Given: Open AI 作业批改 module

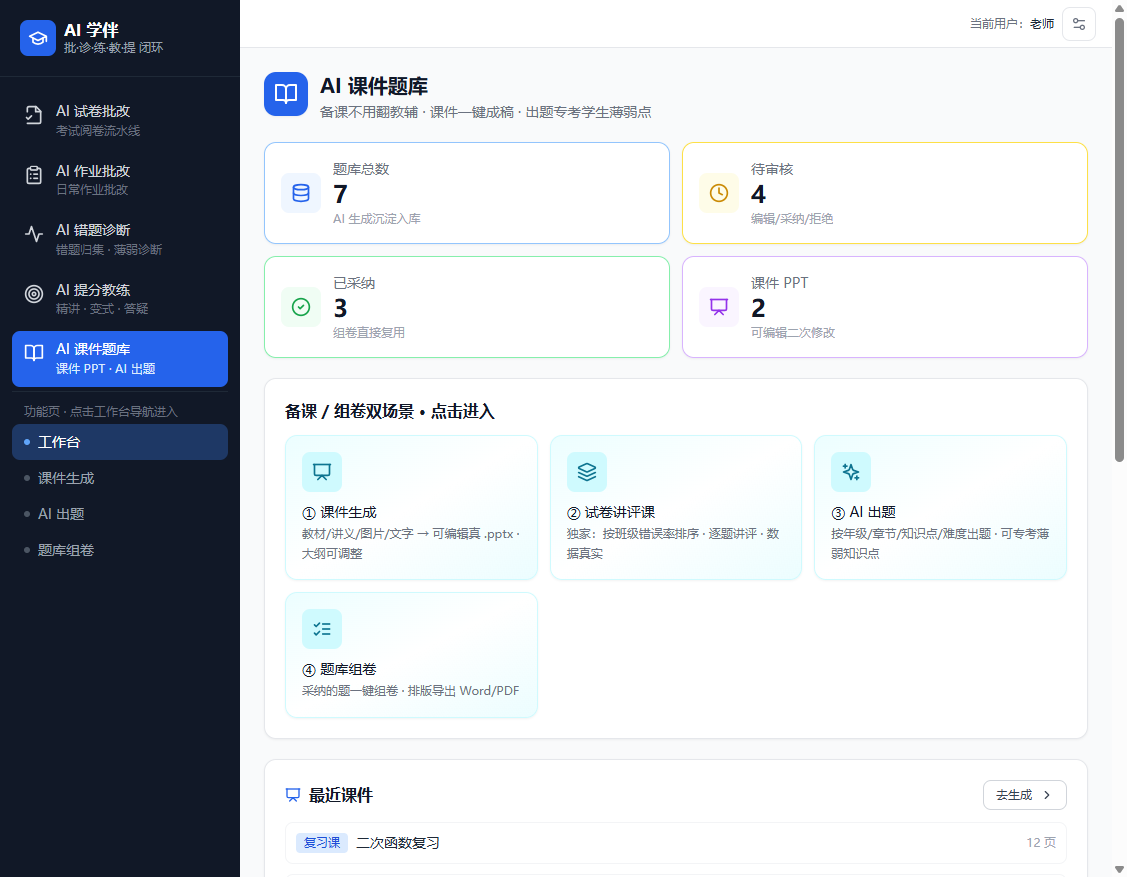Looking at the screenshot, I should [120, 180].
